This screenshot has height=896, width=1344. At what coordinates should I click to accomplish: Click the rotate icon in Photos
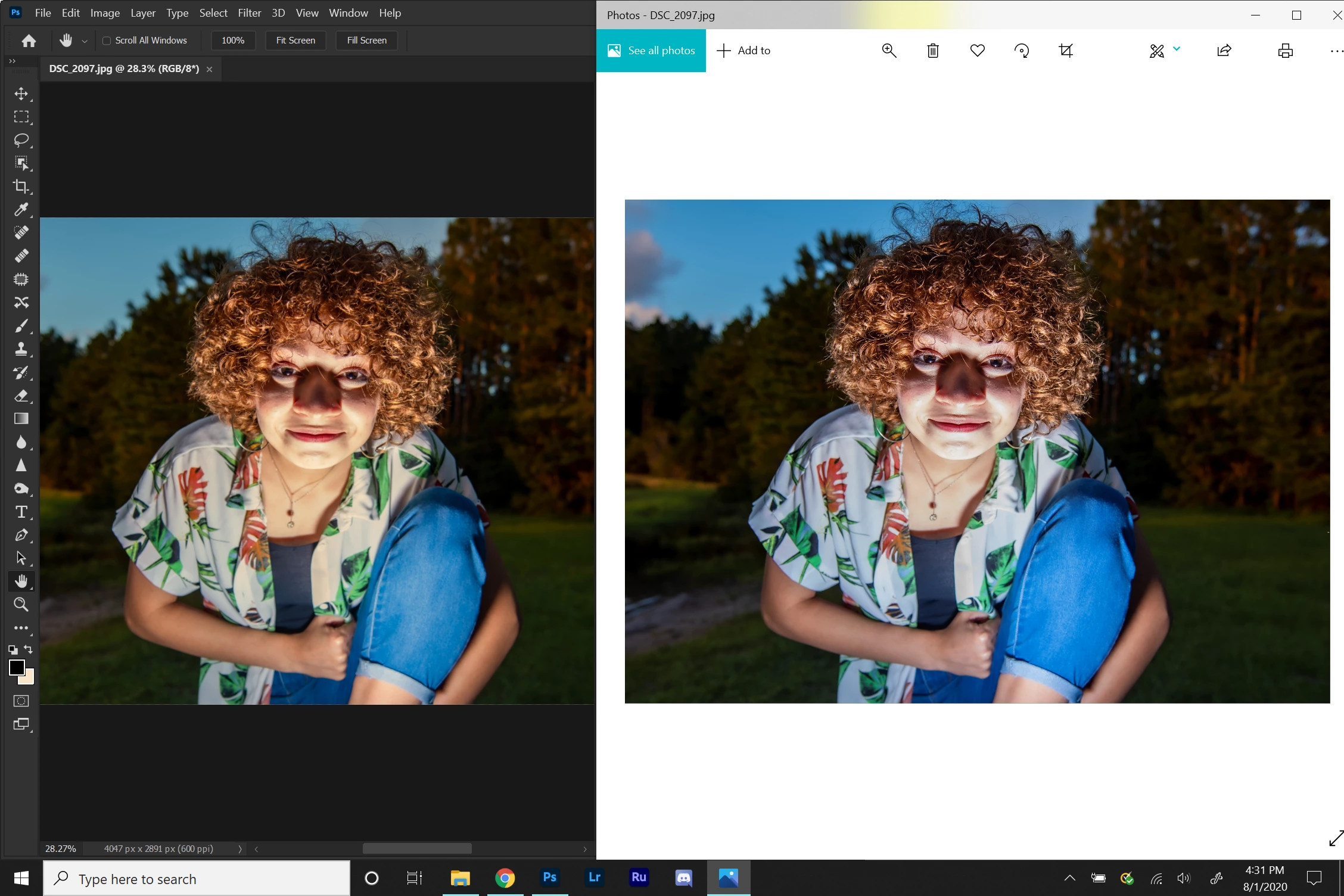click(1022, 51)
